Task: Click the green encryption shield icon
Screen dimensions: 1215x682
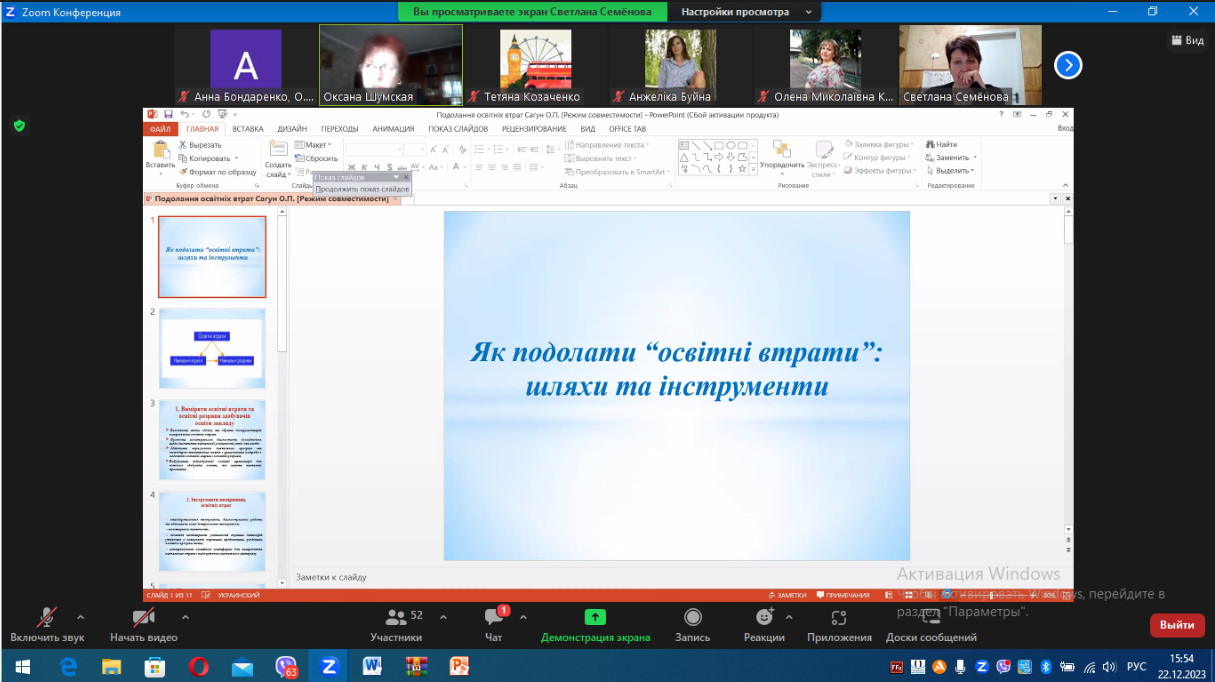Action: (19, 126)
